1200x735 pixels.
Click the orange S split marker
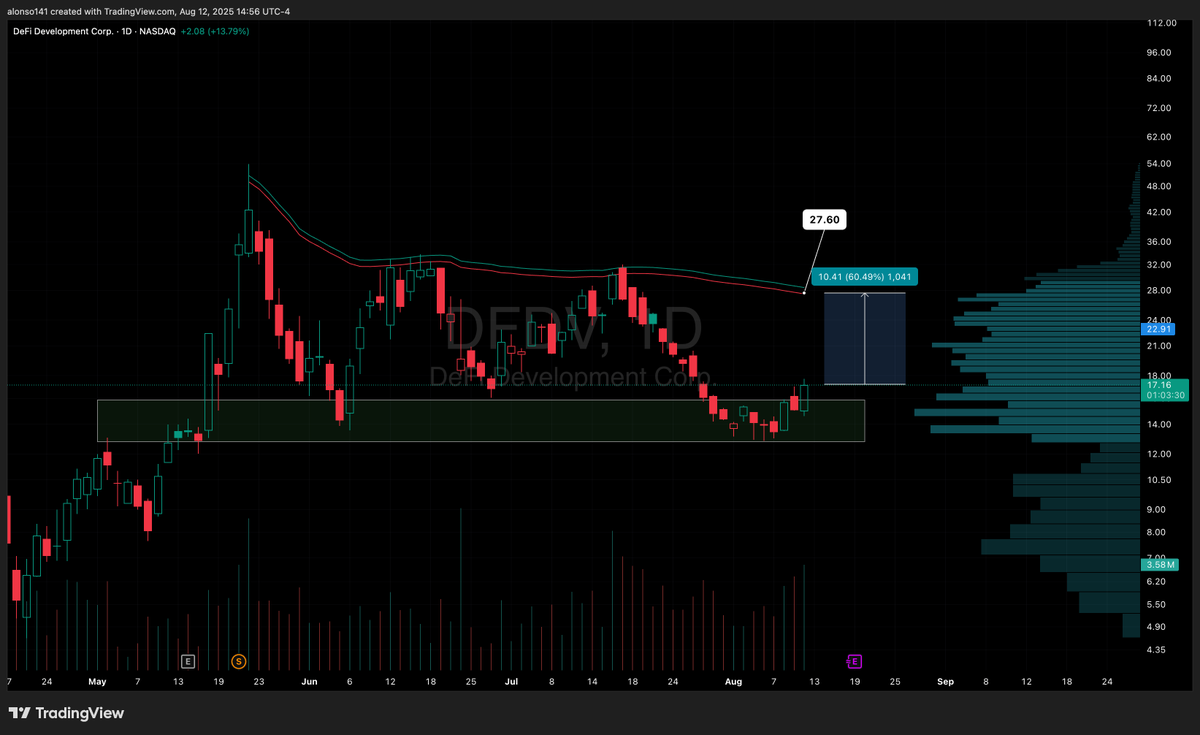pos(238,661)
